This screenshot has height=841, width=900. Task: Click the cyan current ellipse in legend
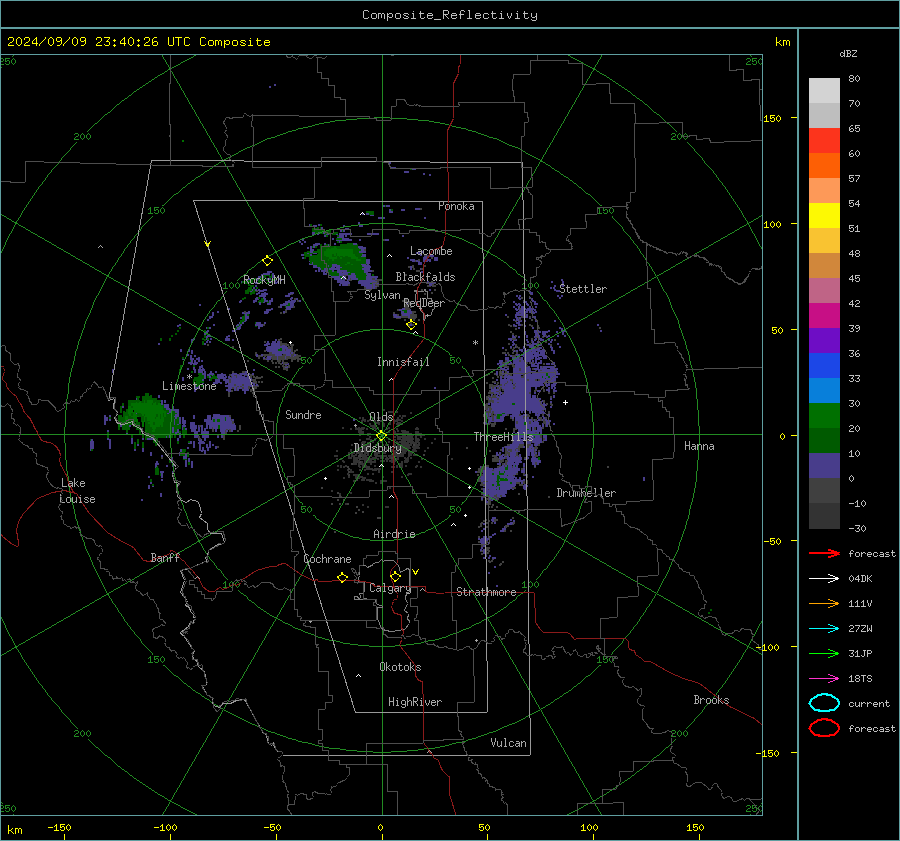point(824,703)
